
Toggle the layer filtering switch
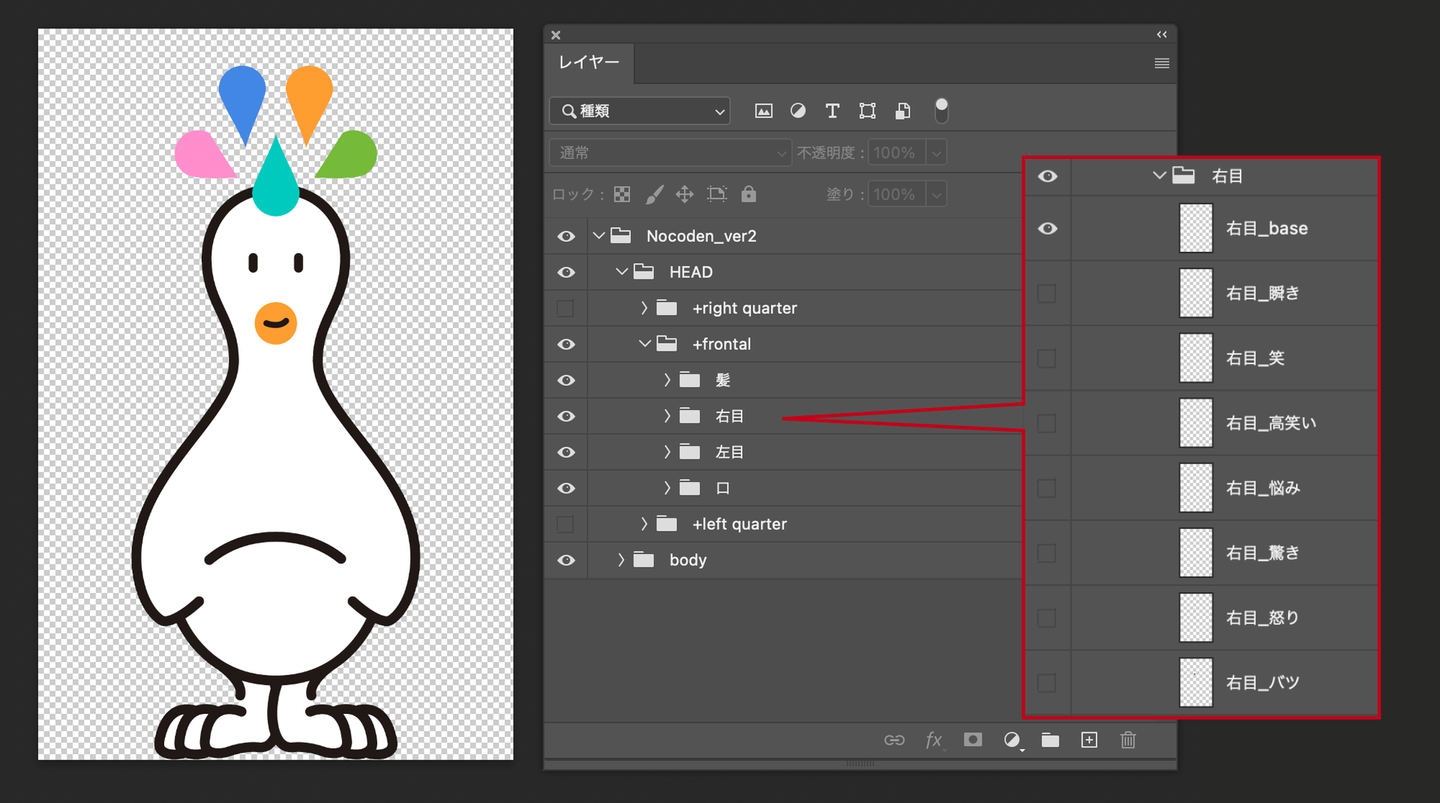tap(941, 111)
